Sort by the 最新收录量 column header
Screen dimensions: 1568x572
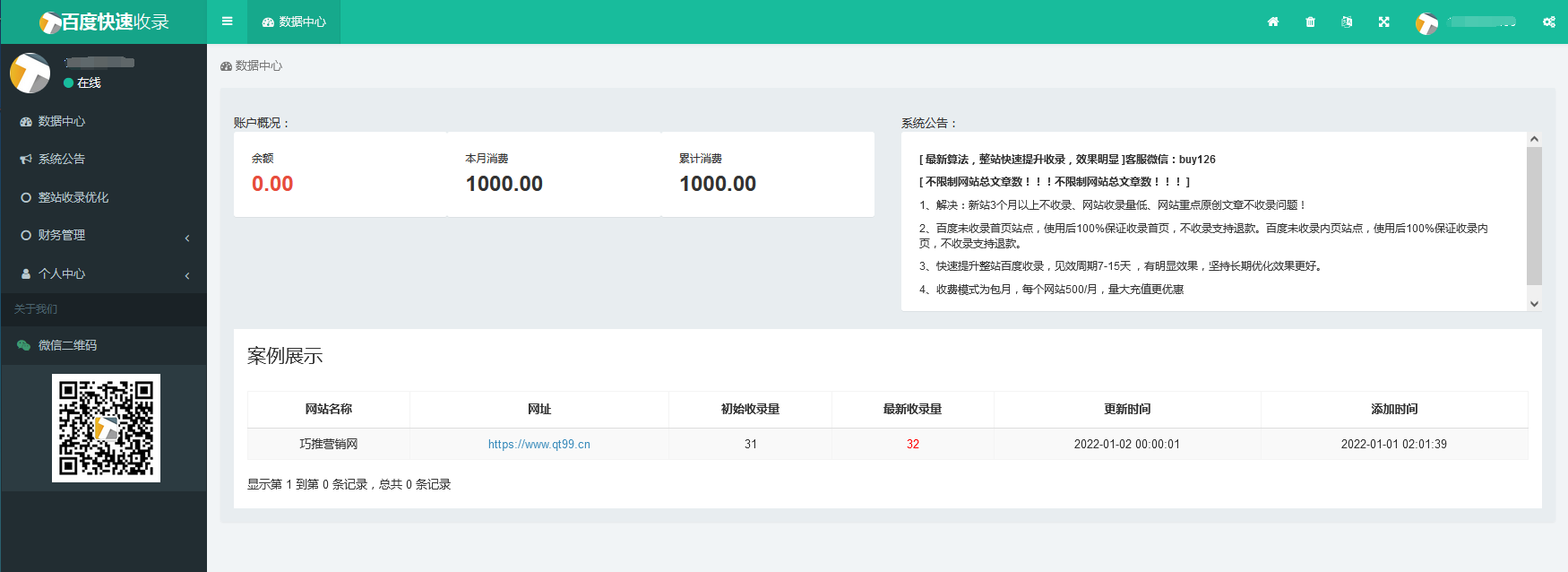(x=913, y=409)
